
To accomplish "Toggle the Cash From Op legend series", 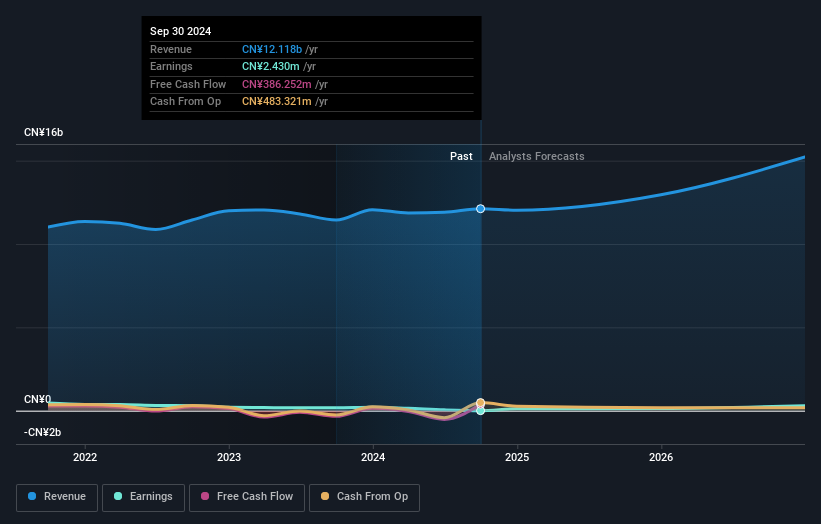I will (x=364, y=497).
